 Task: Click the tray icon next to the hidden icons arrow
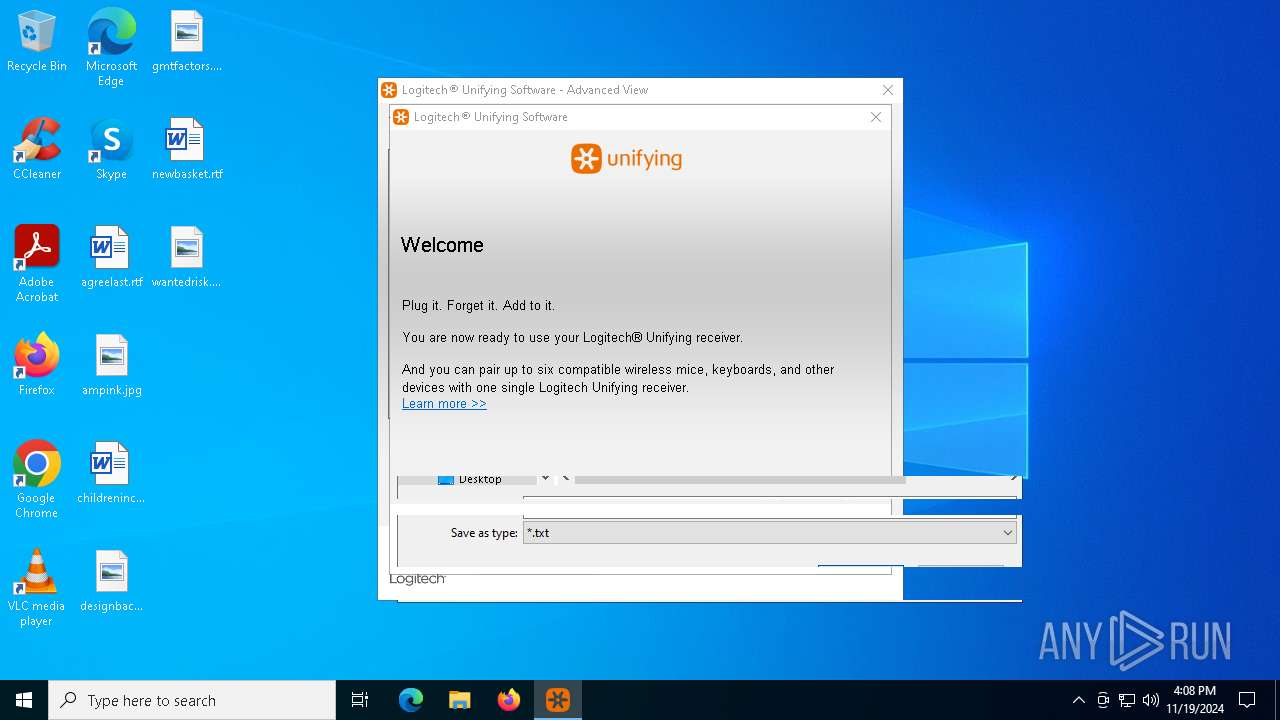[x=1103, y=700]
